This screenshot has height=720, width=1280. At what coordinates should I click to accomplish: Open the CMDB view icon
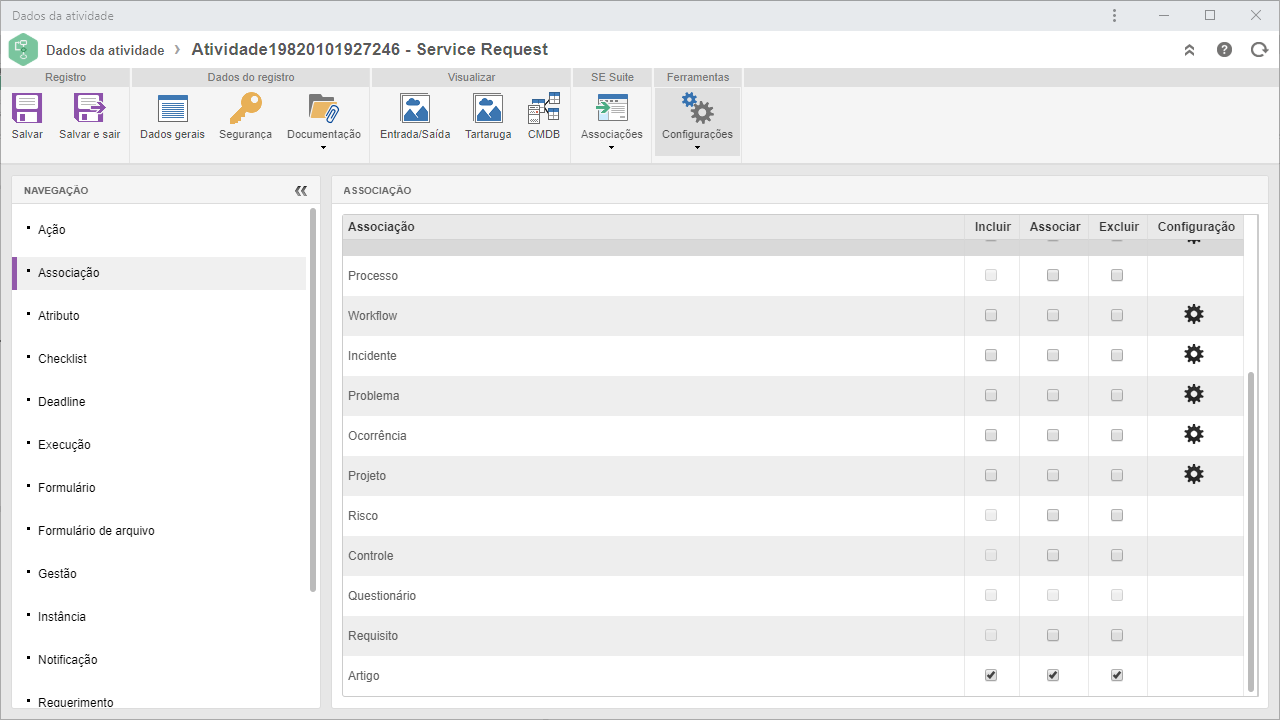544,108
